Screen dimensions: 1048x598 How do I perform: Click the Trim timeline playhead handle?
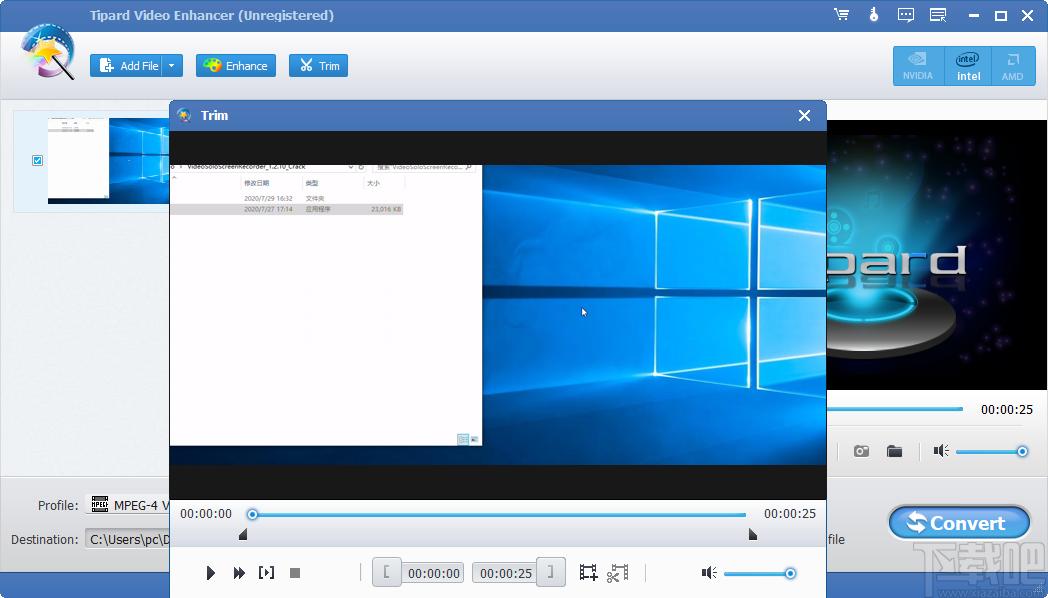(x=252, y=514)
